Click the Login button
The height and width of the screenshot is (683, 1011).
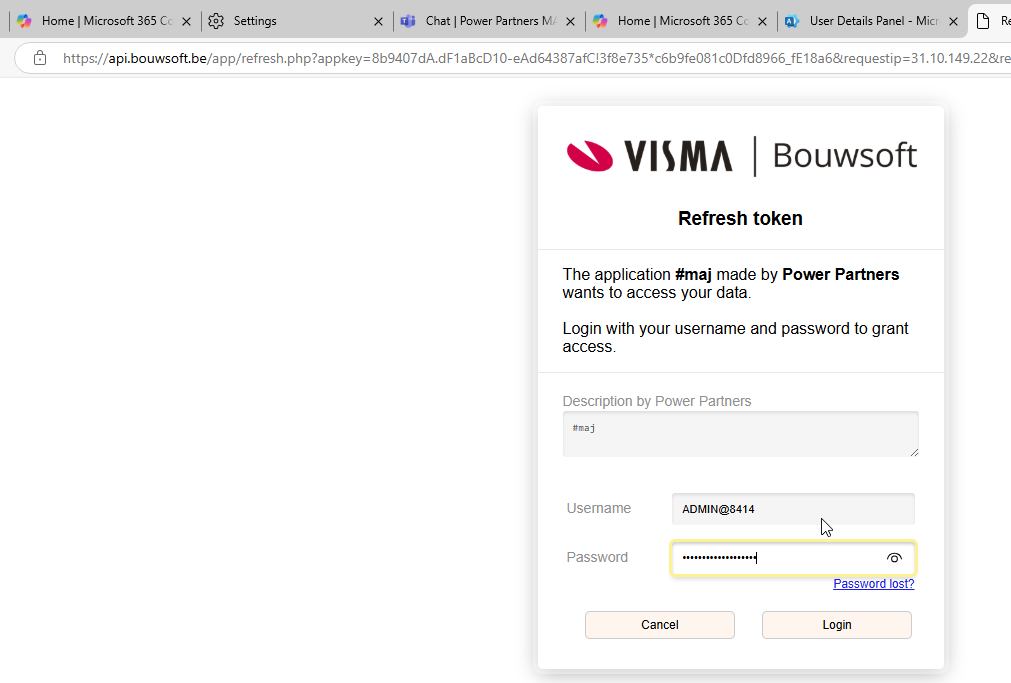[836, 625]
